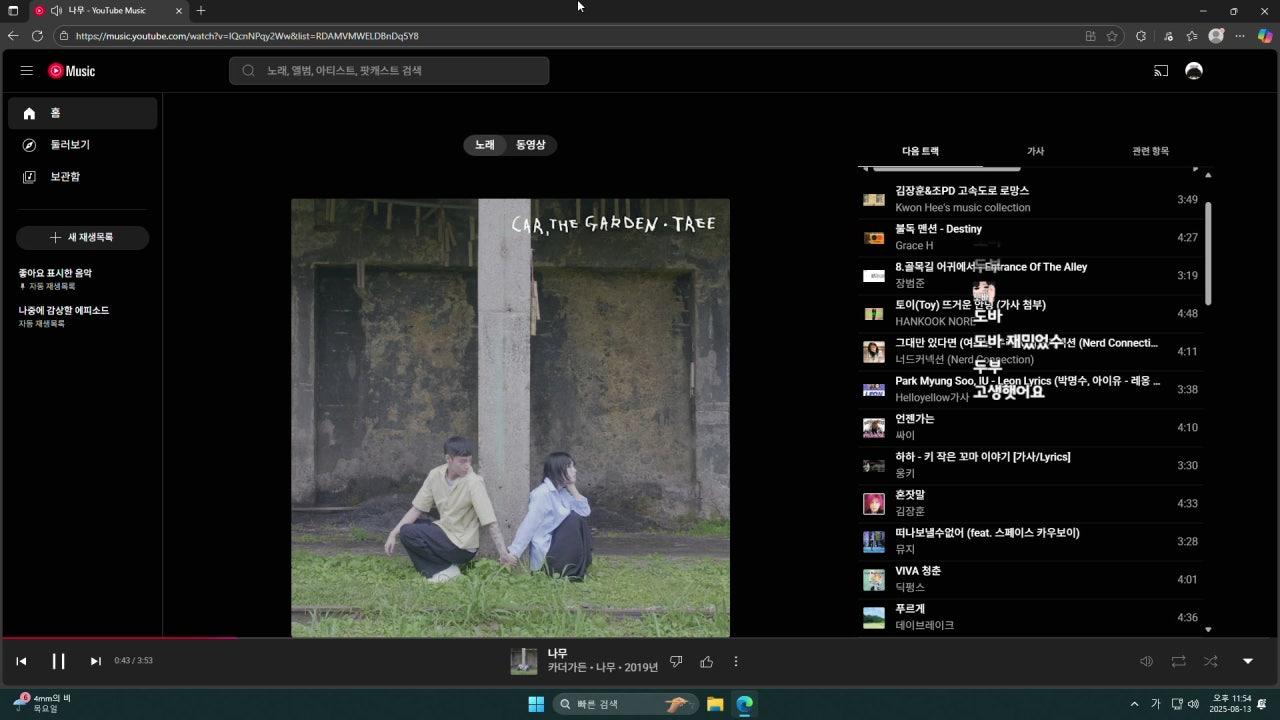
Task: Open the Cast to device icon
Action: click(x=1161, y=71)
